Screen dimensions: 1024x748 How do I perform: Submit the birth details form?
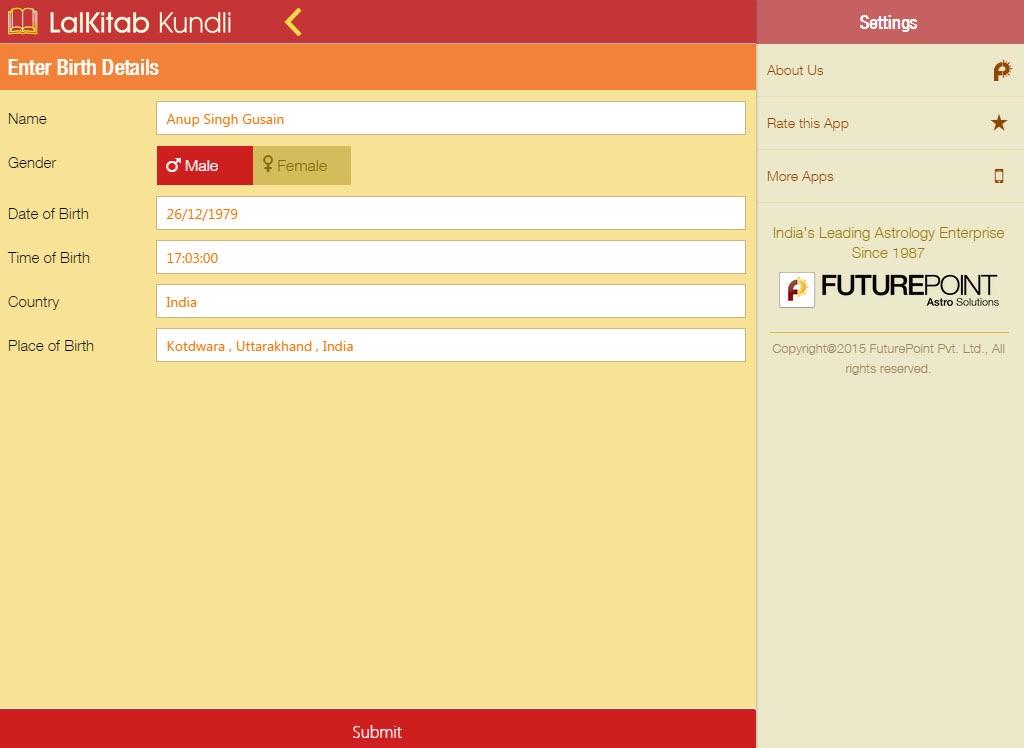(x=377, y=731)
